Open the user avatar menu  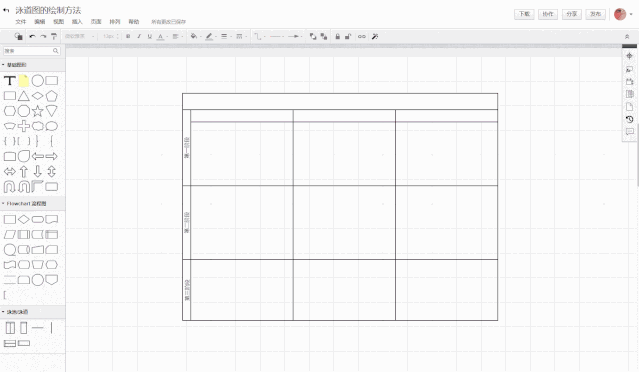pyautogui.click(x=623, y=14)
